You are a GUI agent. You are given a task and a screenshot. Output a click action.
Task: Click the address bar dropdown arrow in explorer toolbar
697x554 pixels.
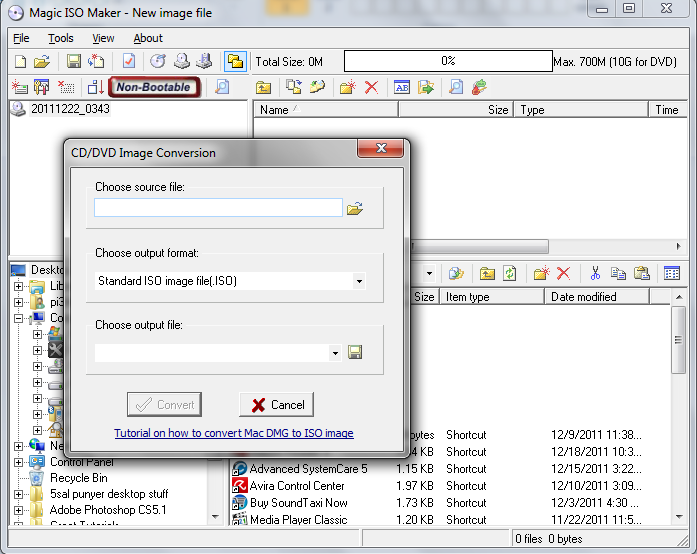429,273
